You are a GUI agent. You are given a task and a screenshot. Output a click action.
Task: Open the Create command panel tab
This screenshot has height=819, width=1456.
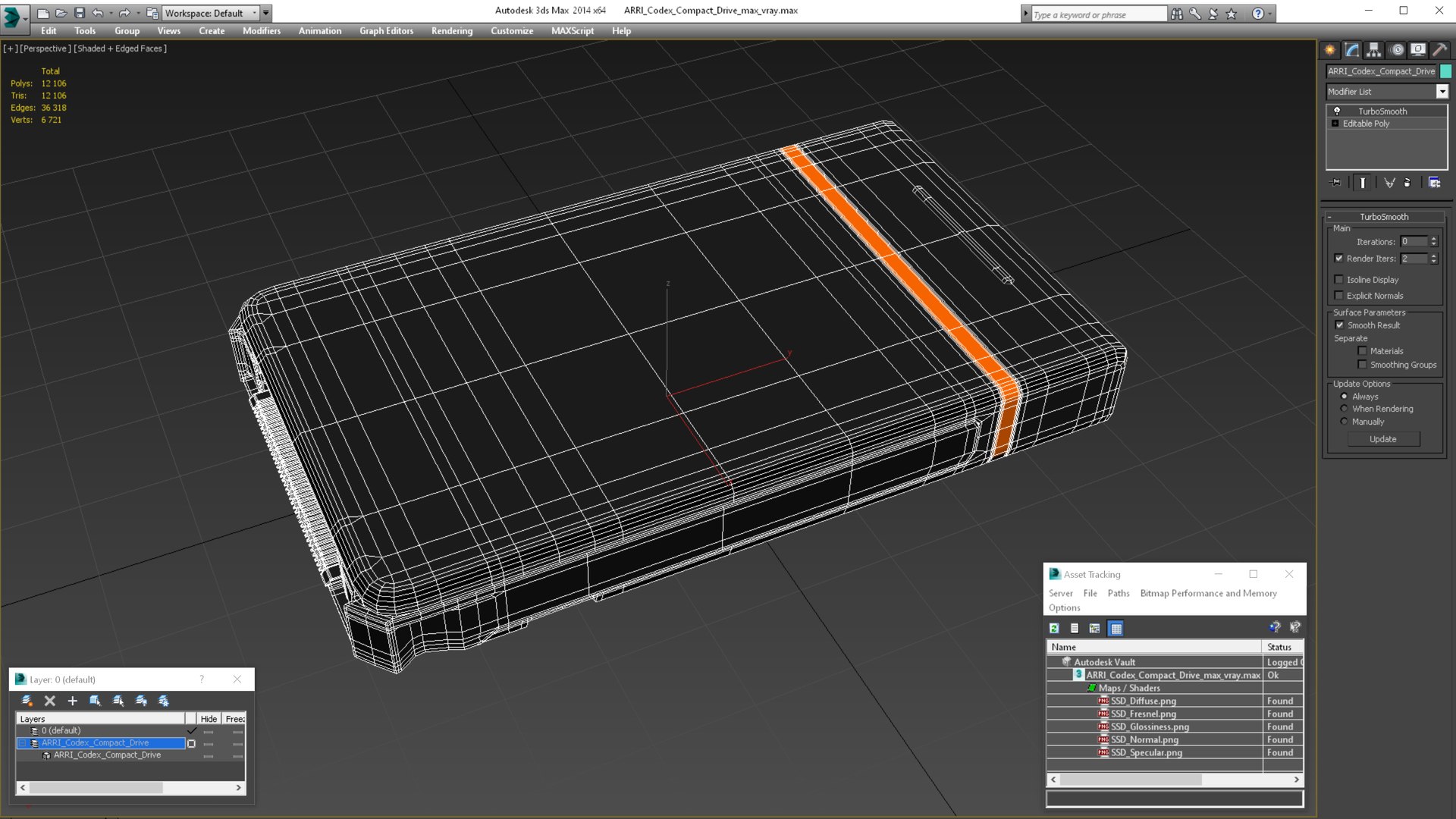[1330, 50]
